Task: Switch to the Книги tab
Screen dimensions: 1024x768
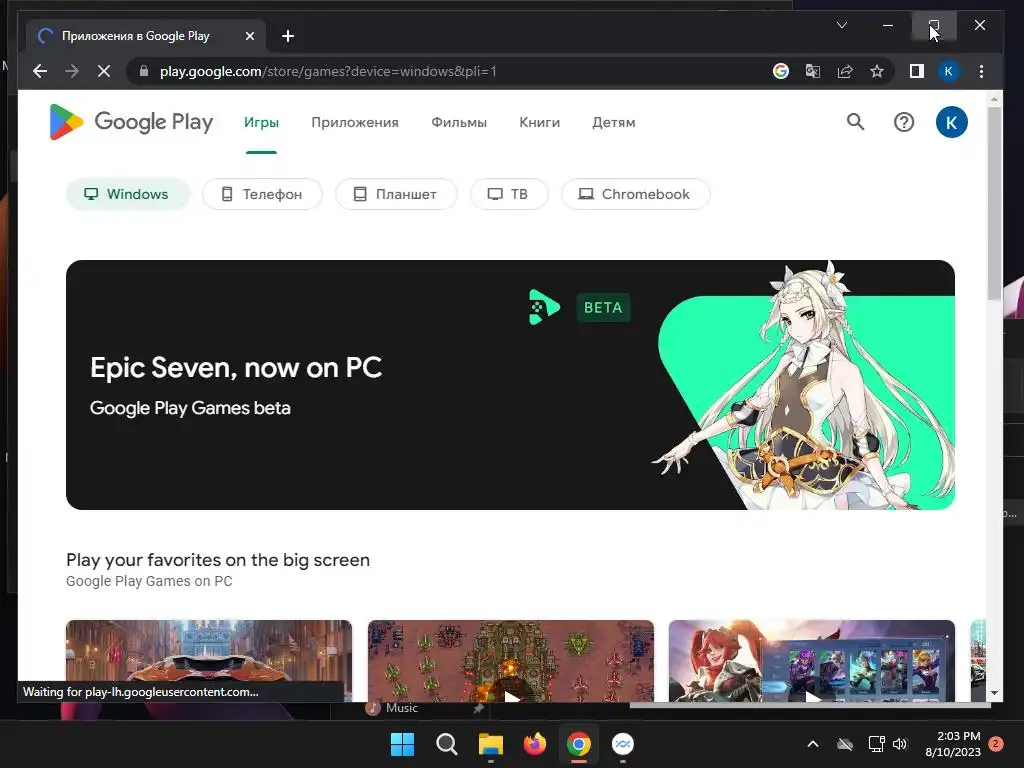Action: [x=539, y=122]
